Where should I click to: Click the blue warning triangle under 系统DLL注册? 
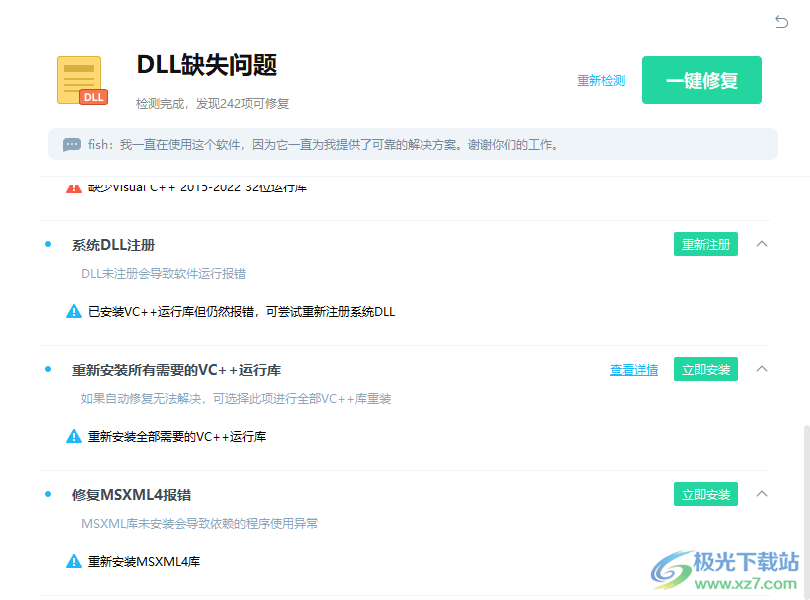pos(74,311)
